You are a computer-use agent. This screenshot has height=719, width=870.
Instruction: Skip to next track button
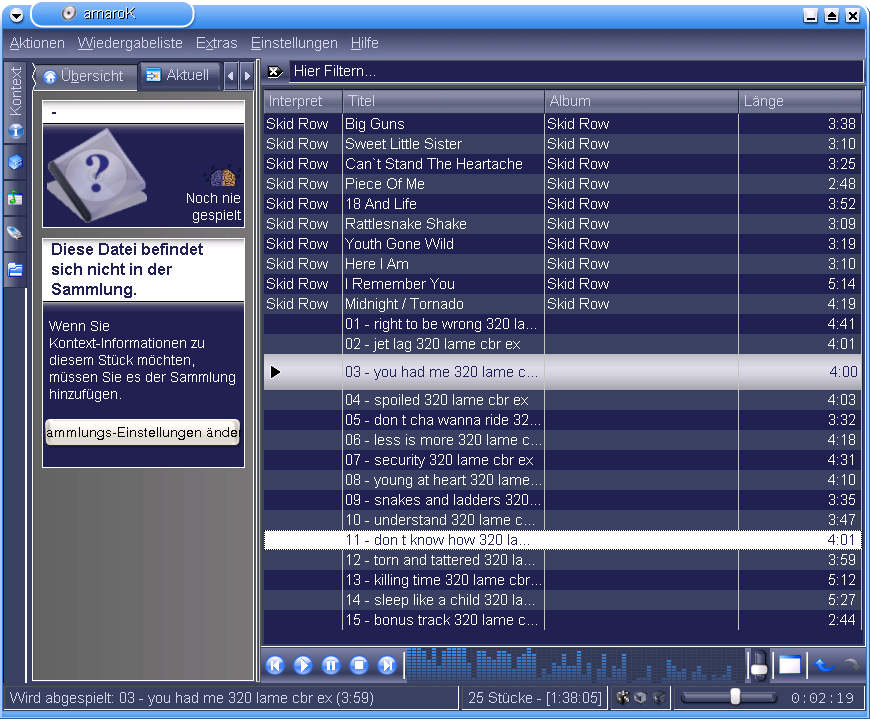[387, 665]
